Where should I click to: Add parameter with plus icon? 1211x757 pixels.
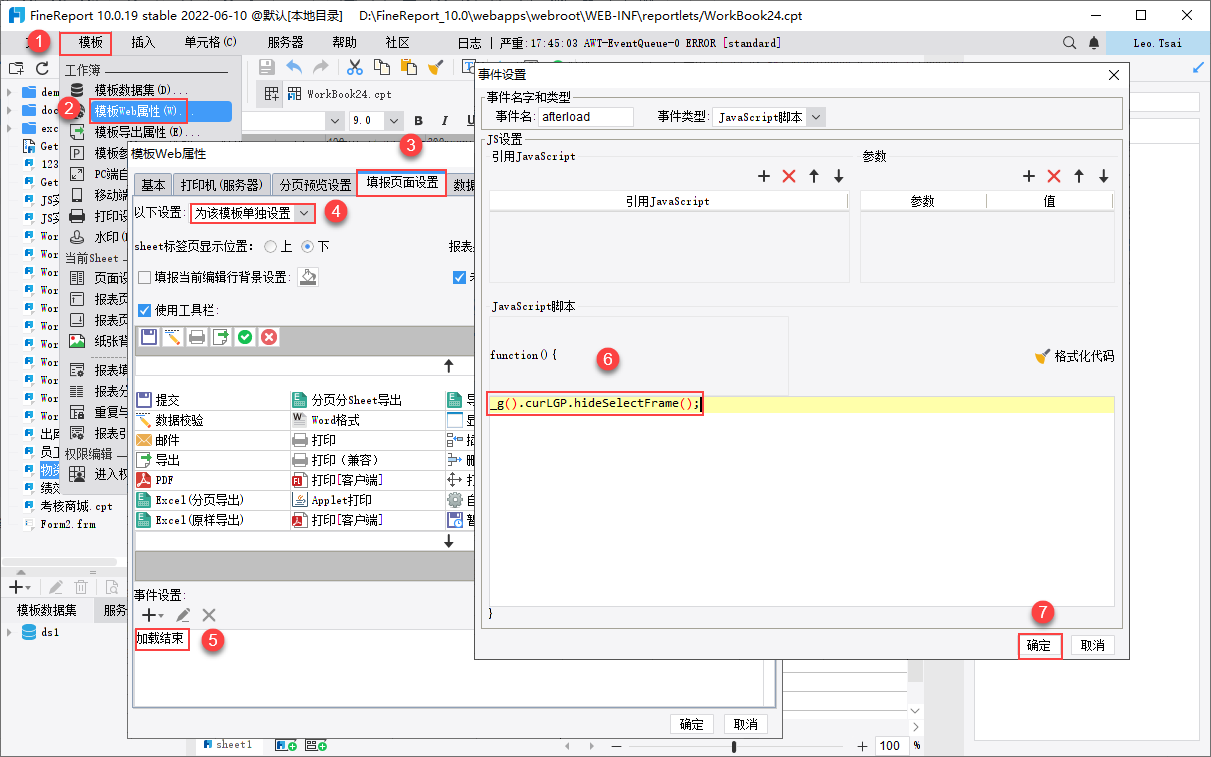point(1029,176)
